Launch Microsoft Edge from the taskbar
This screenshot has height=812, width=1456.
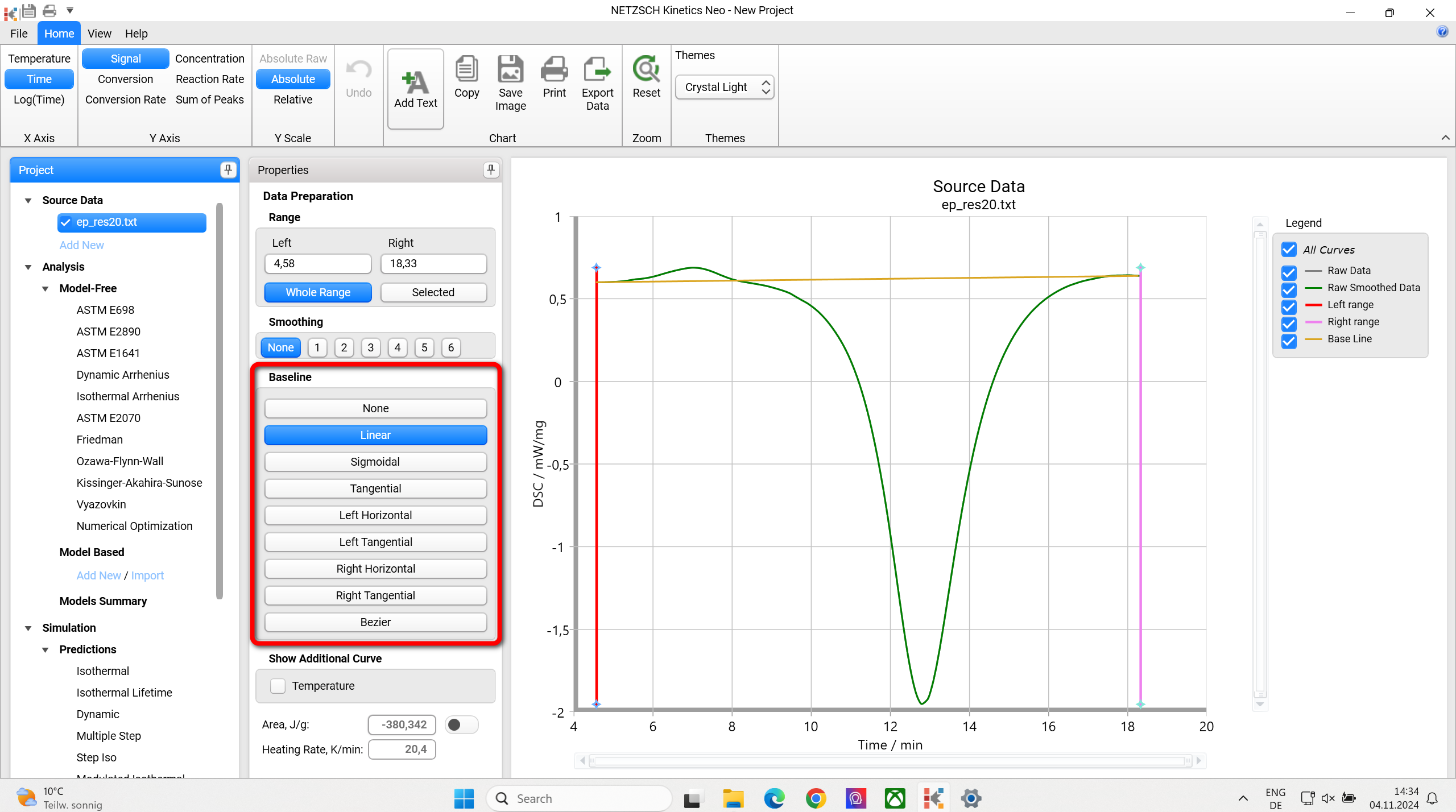[774, 798]
